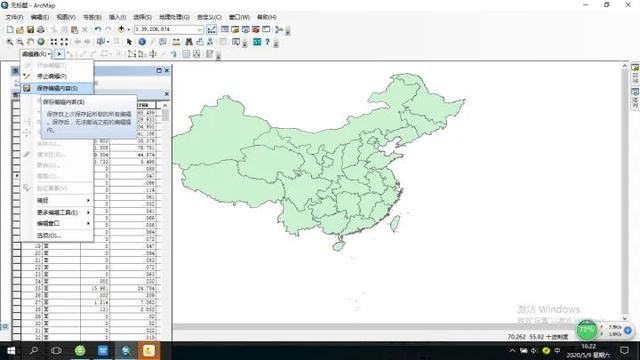This screenshot has height=360, width=640.
Task: Choose 保存编辑内容 in Editor menu
Action: (57, 88)
